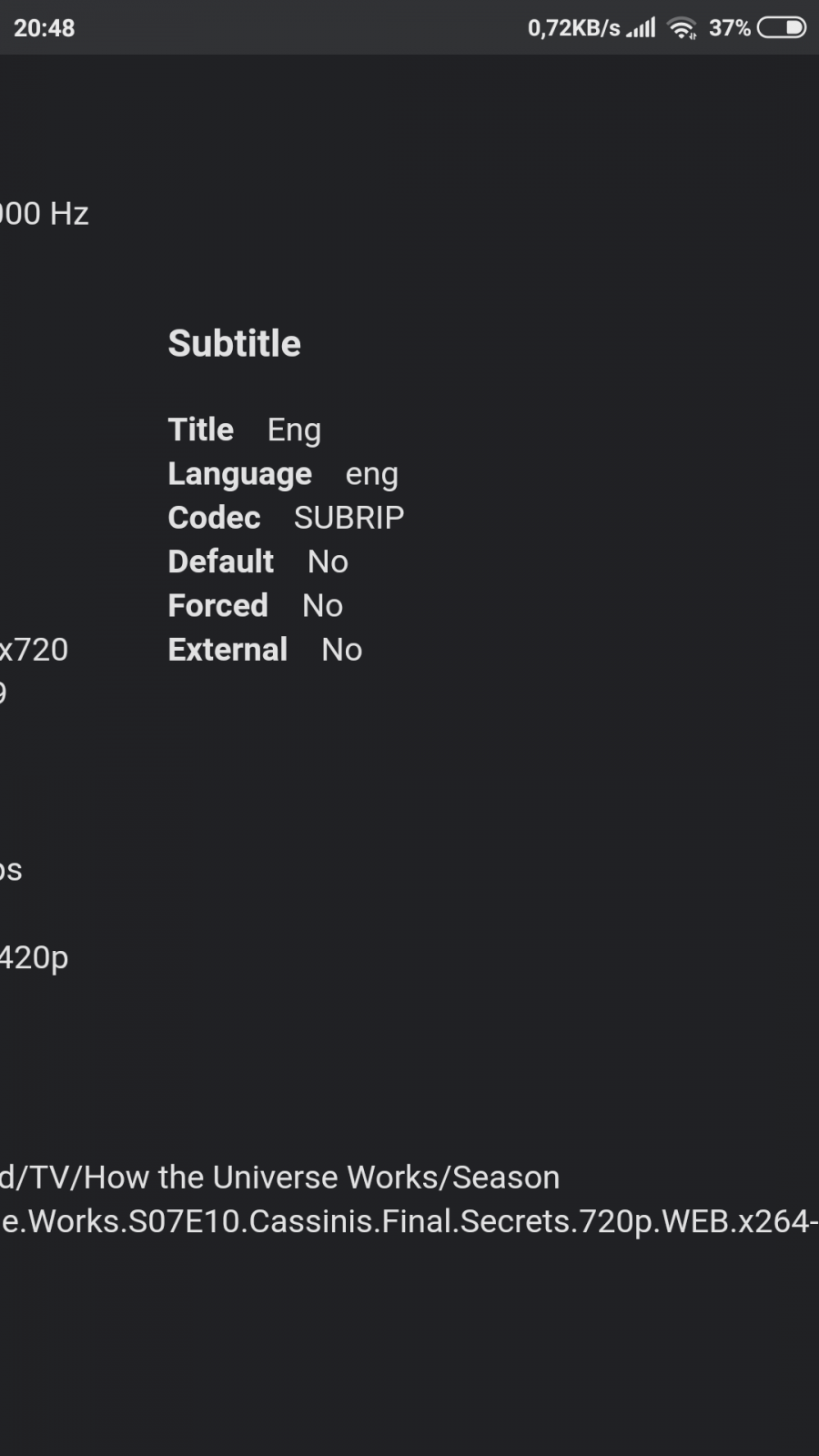
Task: Tap the x720 resolution text
Action: tap(35, 650)
